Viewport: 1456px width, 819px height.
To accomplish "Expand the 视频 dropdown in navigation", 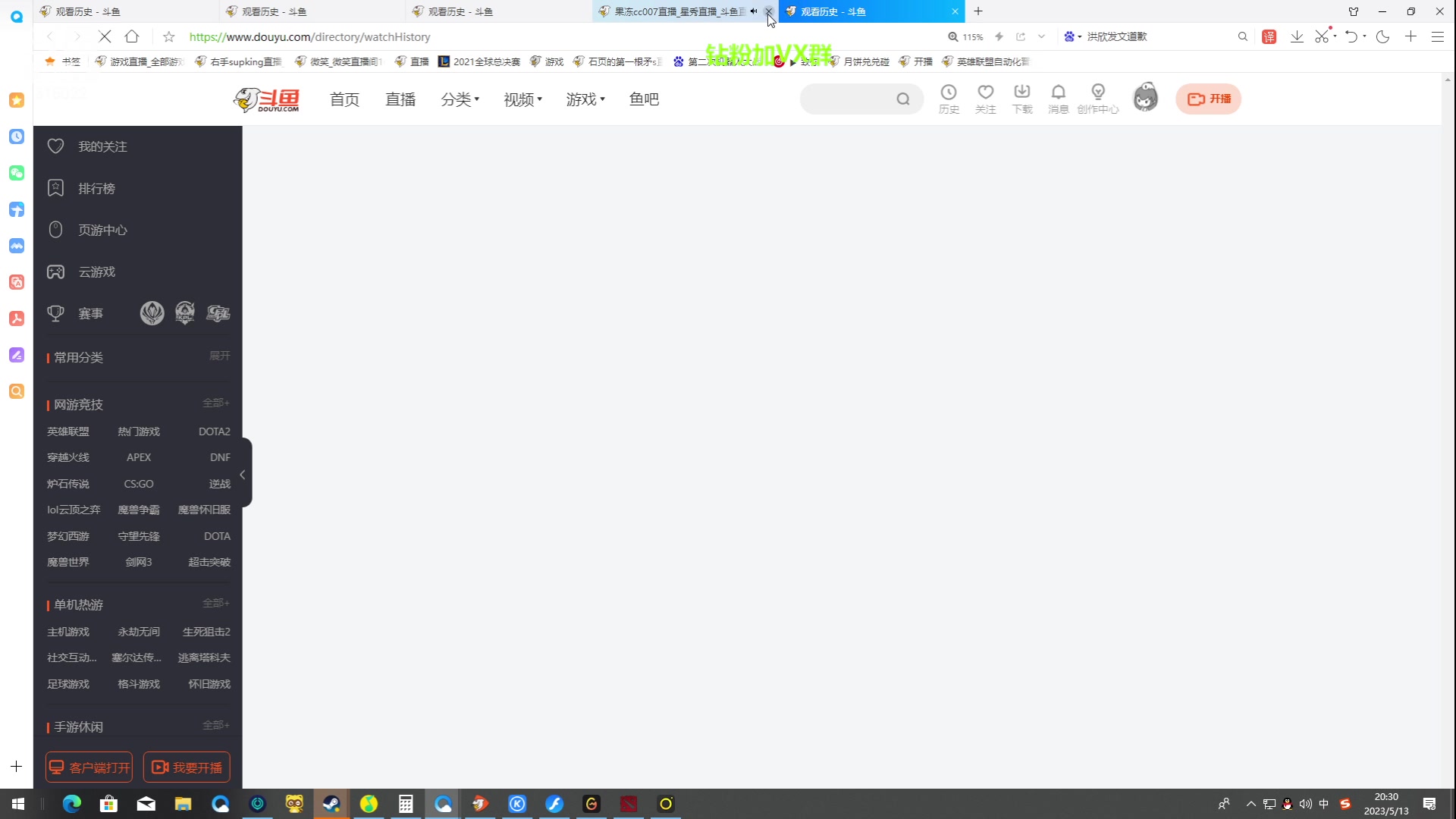I will pos(522,99).
